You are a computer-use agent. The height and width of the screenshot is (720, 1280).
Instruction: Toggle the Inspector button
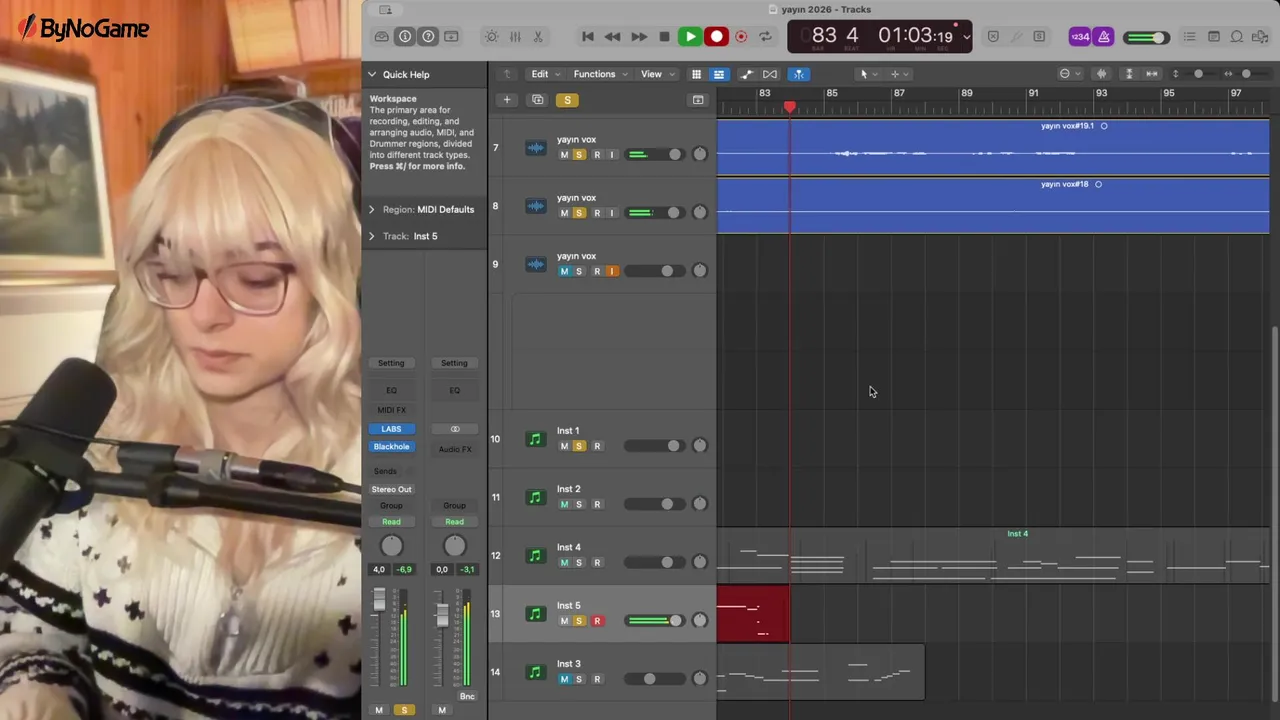click(405, 37)
